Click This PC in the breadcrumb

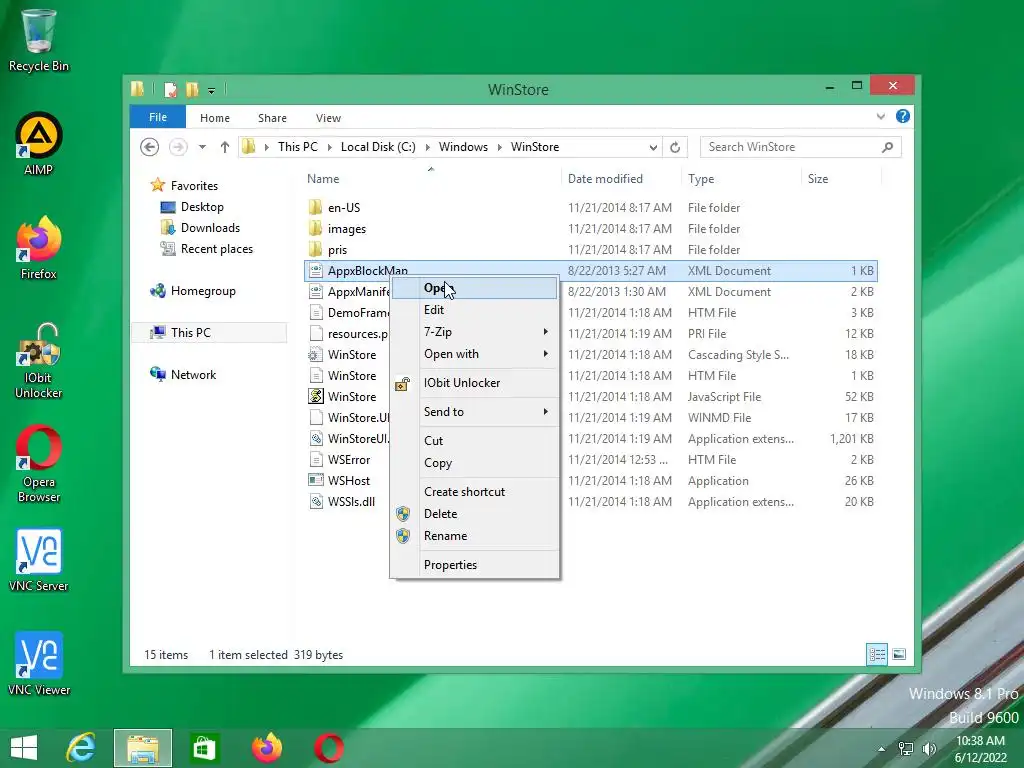click(x=298, y=147)
